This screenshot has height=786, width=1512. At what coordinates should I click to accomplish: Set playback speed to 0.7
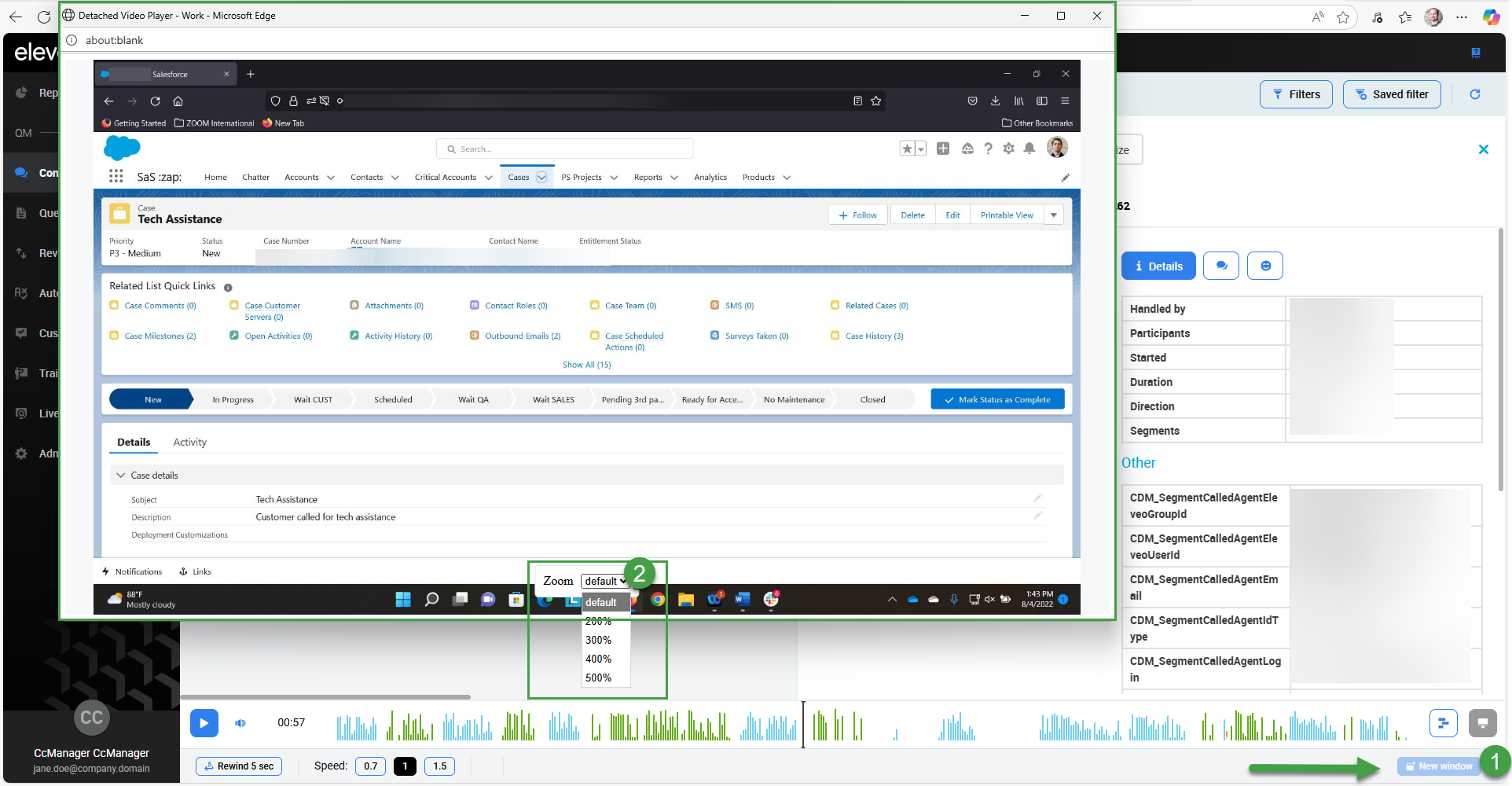point(370,766)
